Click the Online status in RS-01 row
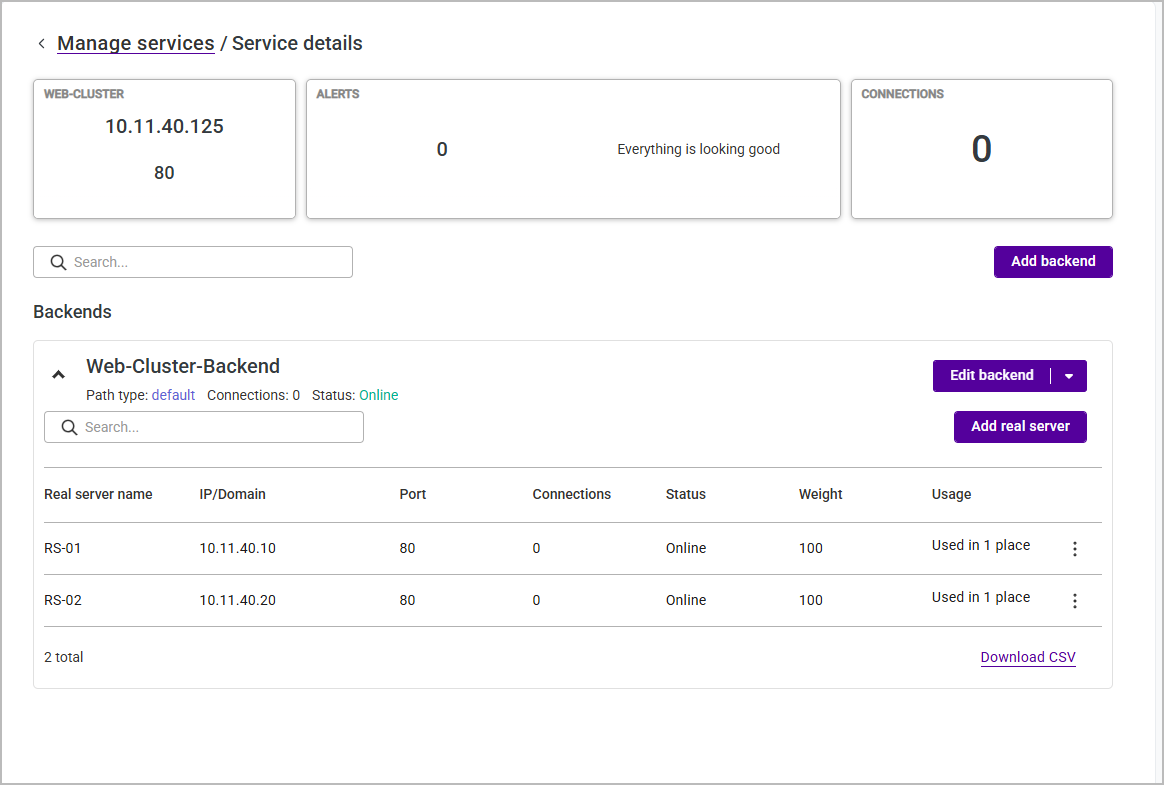Screen dimensions: 1164x785 coord(686,549)
